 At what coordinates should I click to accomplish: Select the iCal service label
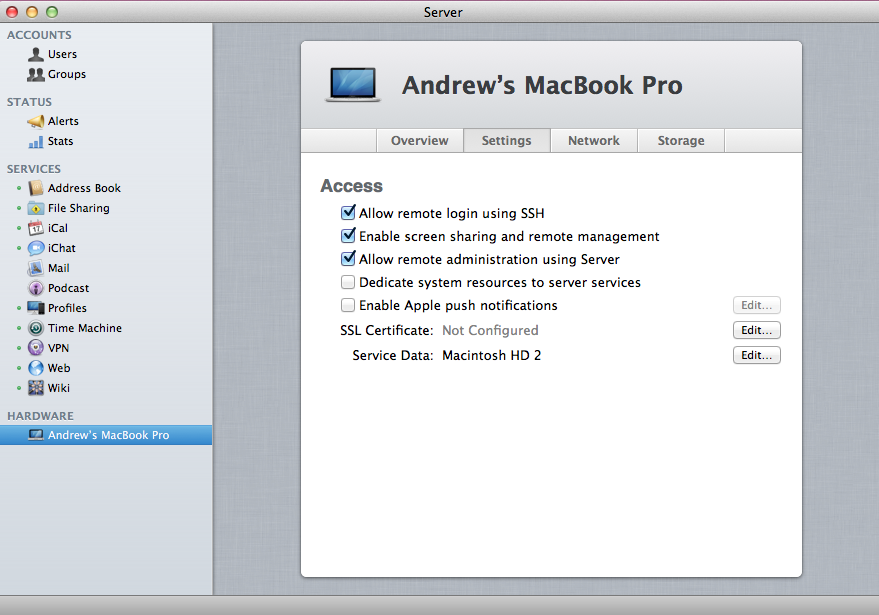[58, 228]
